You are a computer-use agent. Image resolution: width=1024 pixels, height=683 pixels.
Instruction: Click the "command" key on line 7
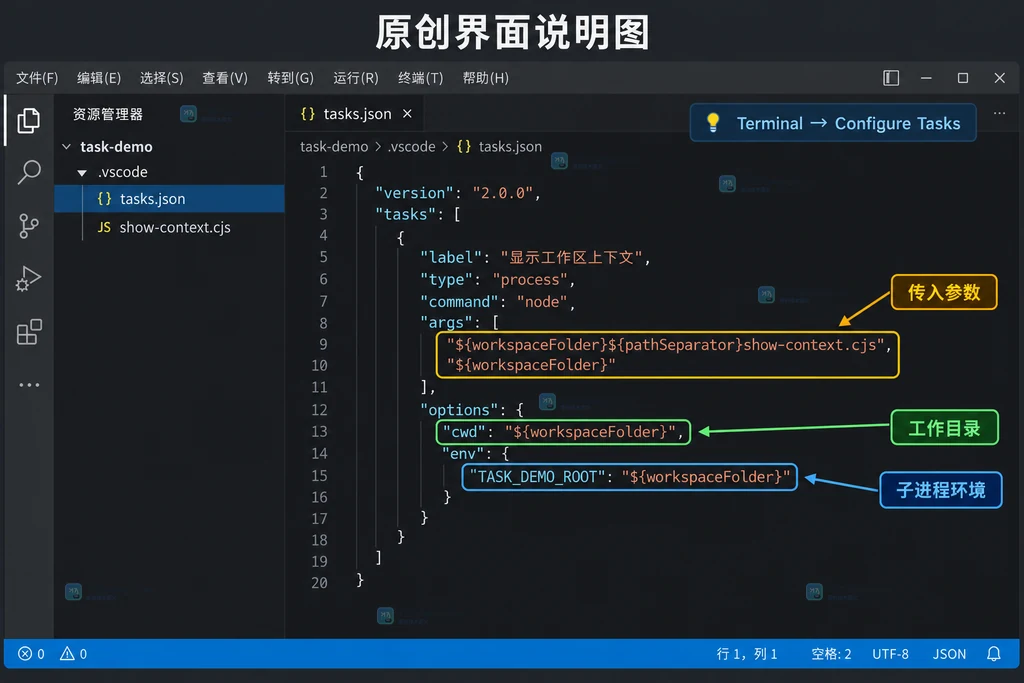coord(459,302)
